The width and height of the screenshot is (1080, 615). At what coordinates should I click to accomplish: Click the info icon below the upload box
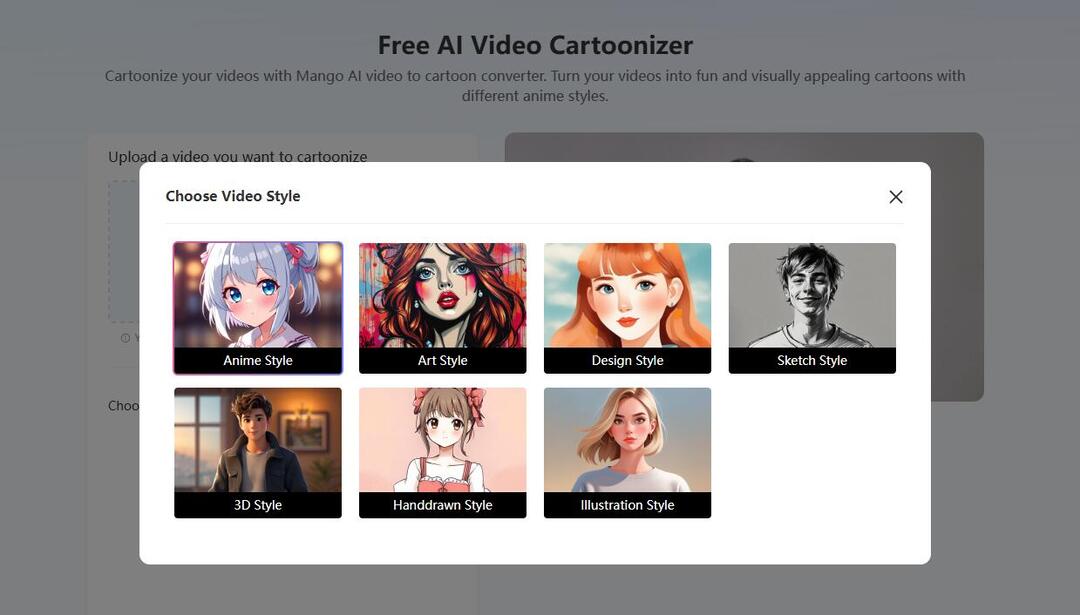click(123, 337)
